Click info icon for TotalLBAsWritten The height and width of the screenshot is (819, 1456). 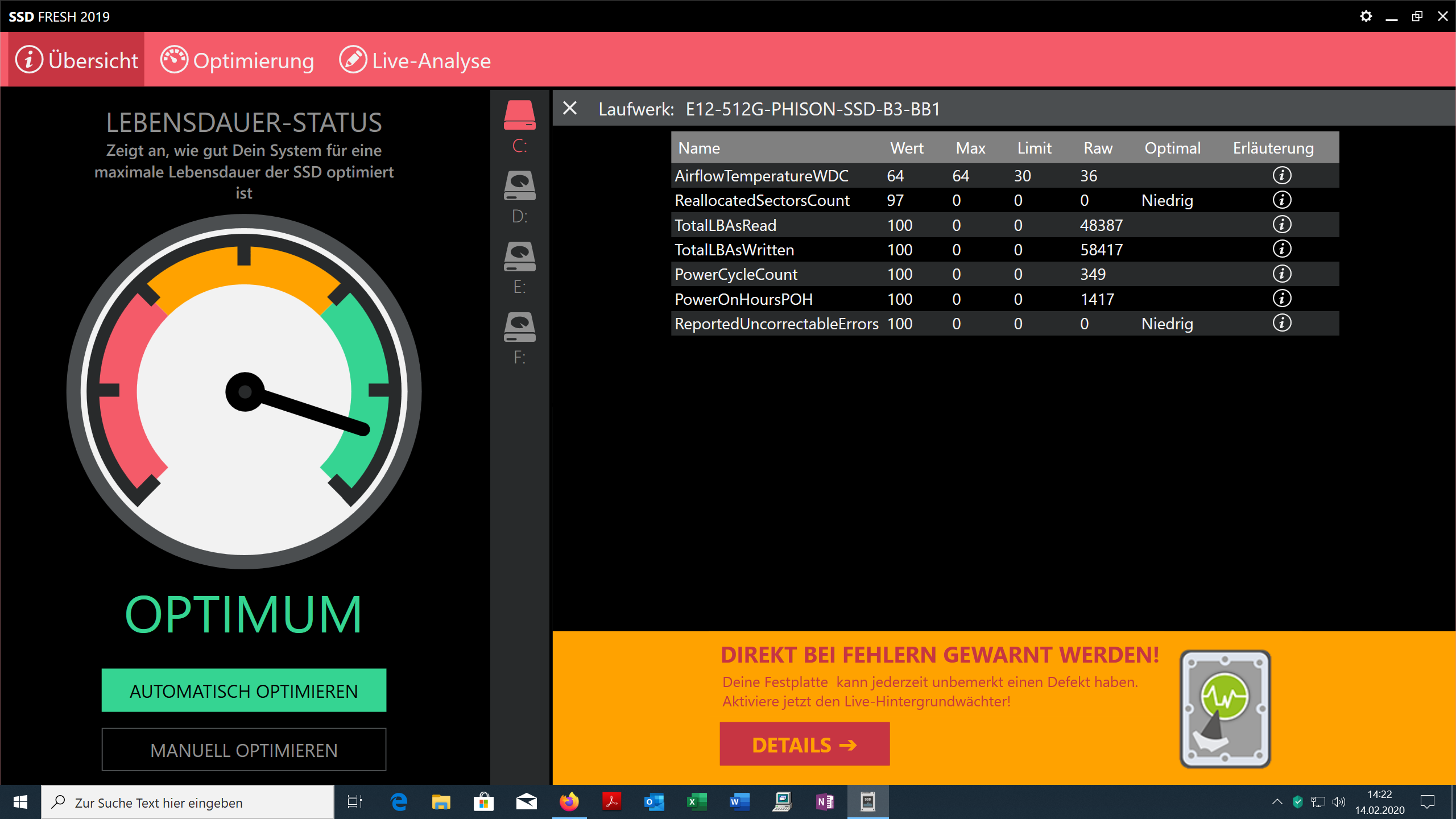tap(1281, 249)
